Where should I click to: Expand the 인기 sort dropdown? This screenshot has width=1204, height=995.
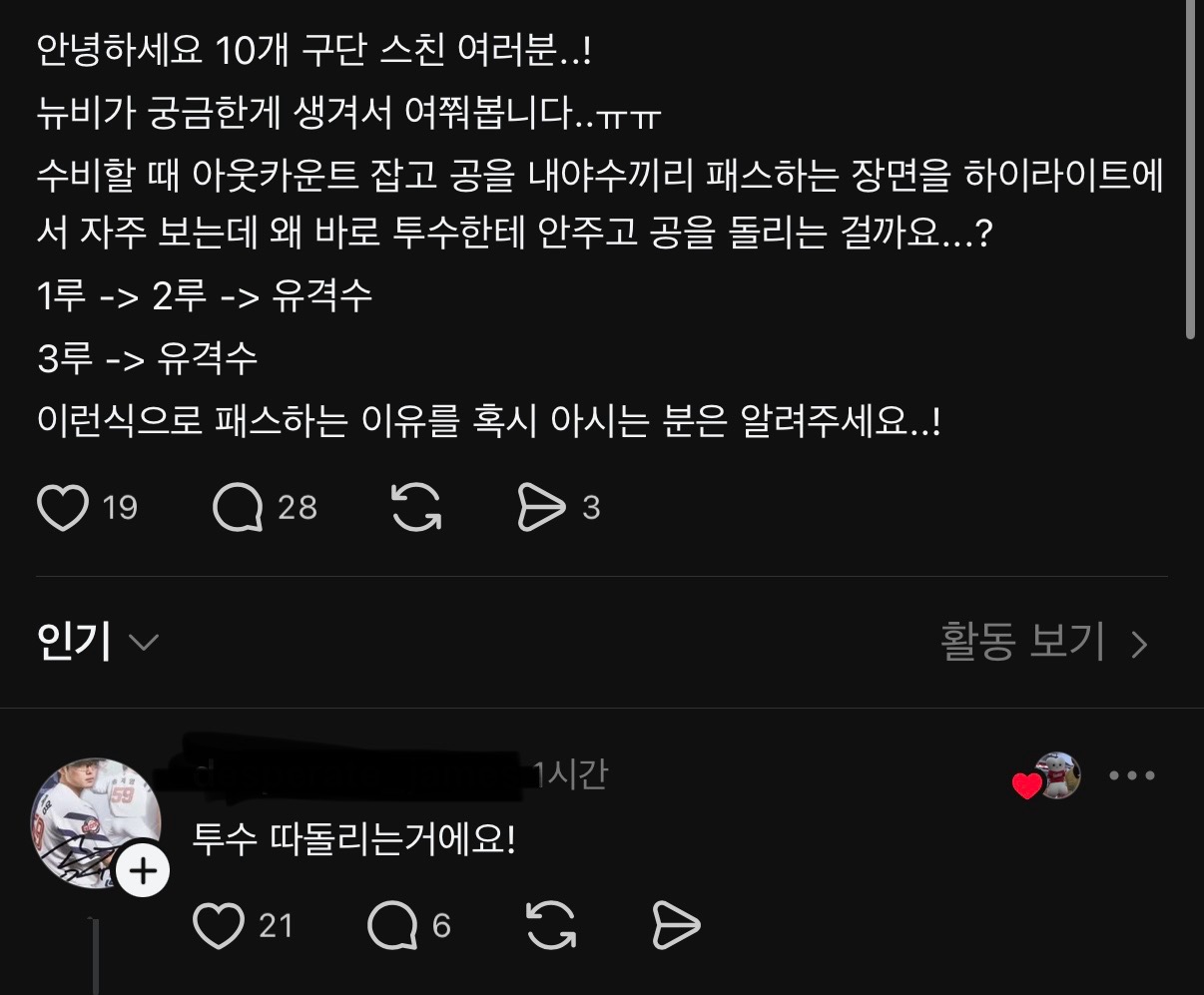[97, 641]
